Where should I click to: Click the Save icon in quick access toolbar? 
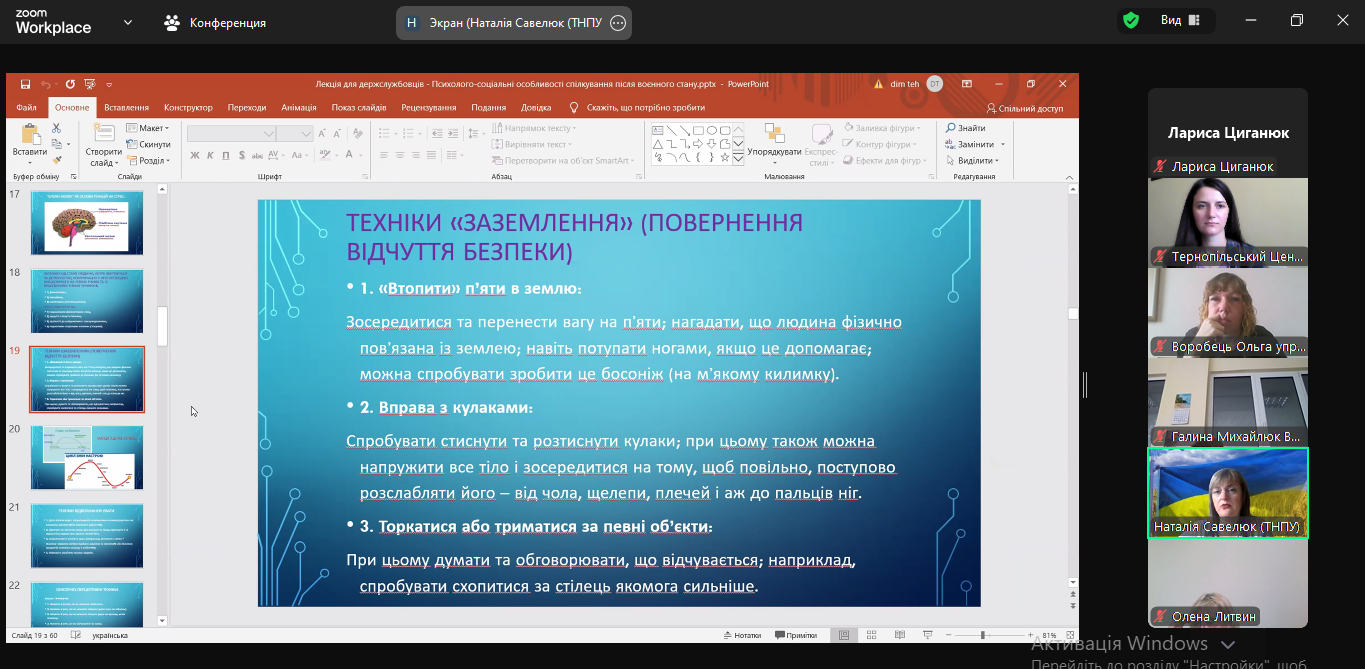pos(25,85)
